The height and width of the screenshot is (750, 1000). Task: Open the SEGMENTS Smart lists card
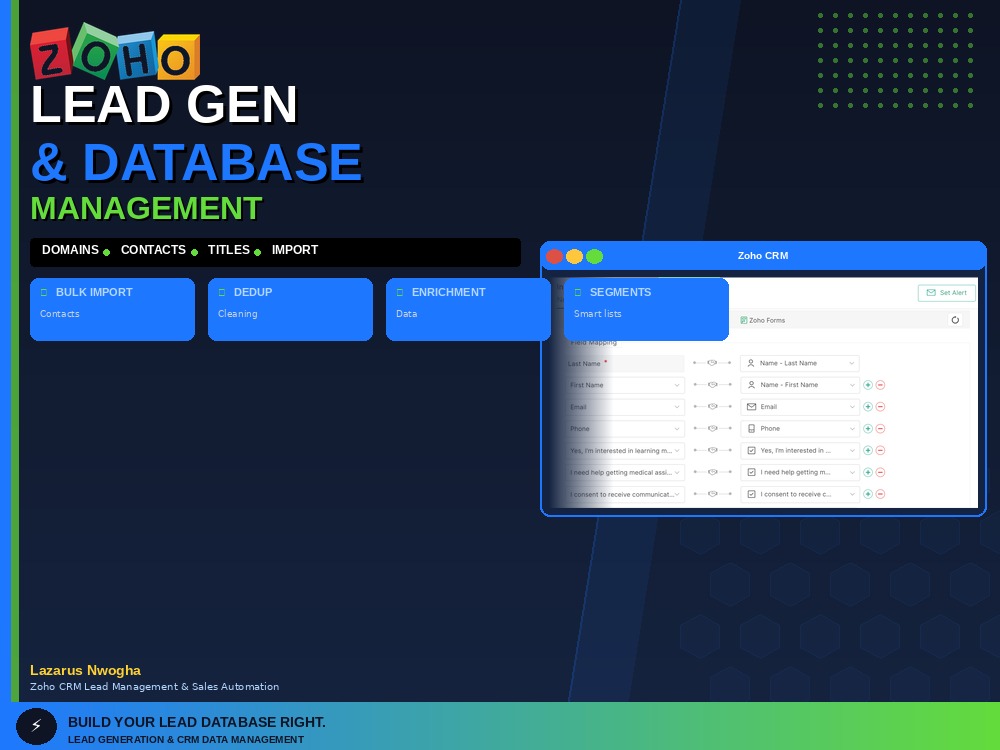pyautogui.click(x=646, y=309)
